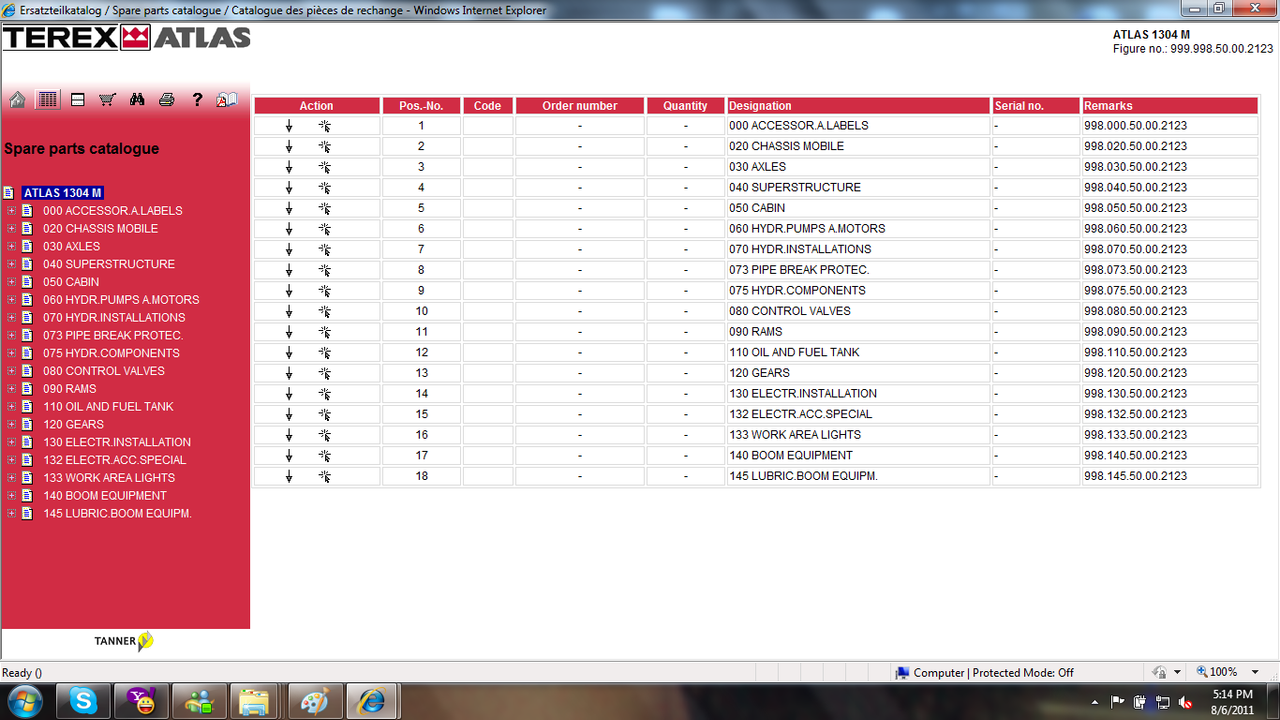Viewport: 1280px width, 720px height.
Task: Open help with the question mark icon
Action: (197, 99)
